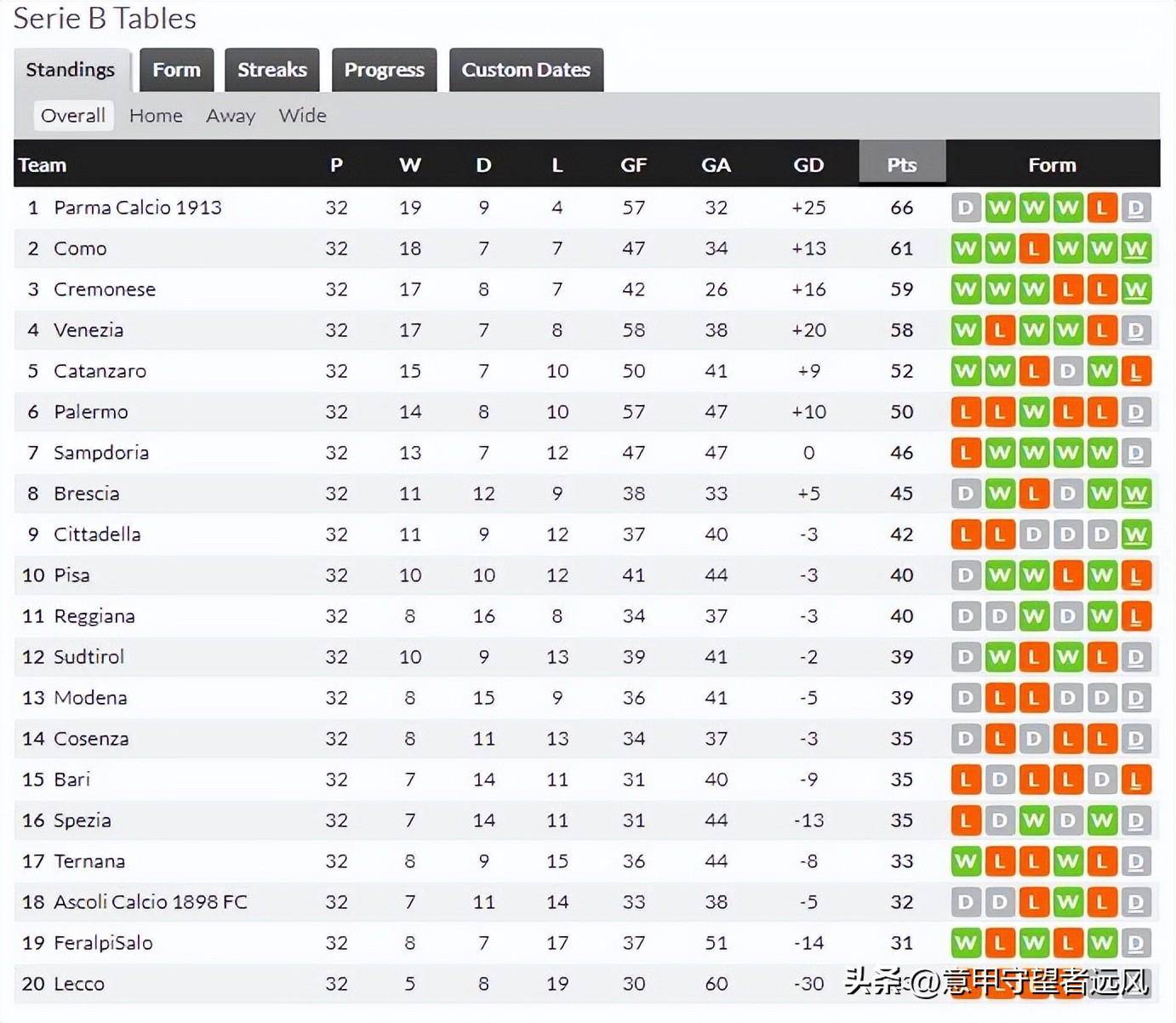Click the Venezia team name
This screenshot has width=1176, height=1023.
point(88,330)
